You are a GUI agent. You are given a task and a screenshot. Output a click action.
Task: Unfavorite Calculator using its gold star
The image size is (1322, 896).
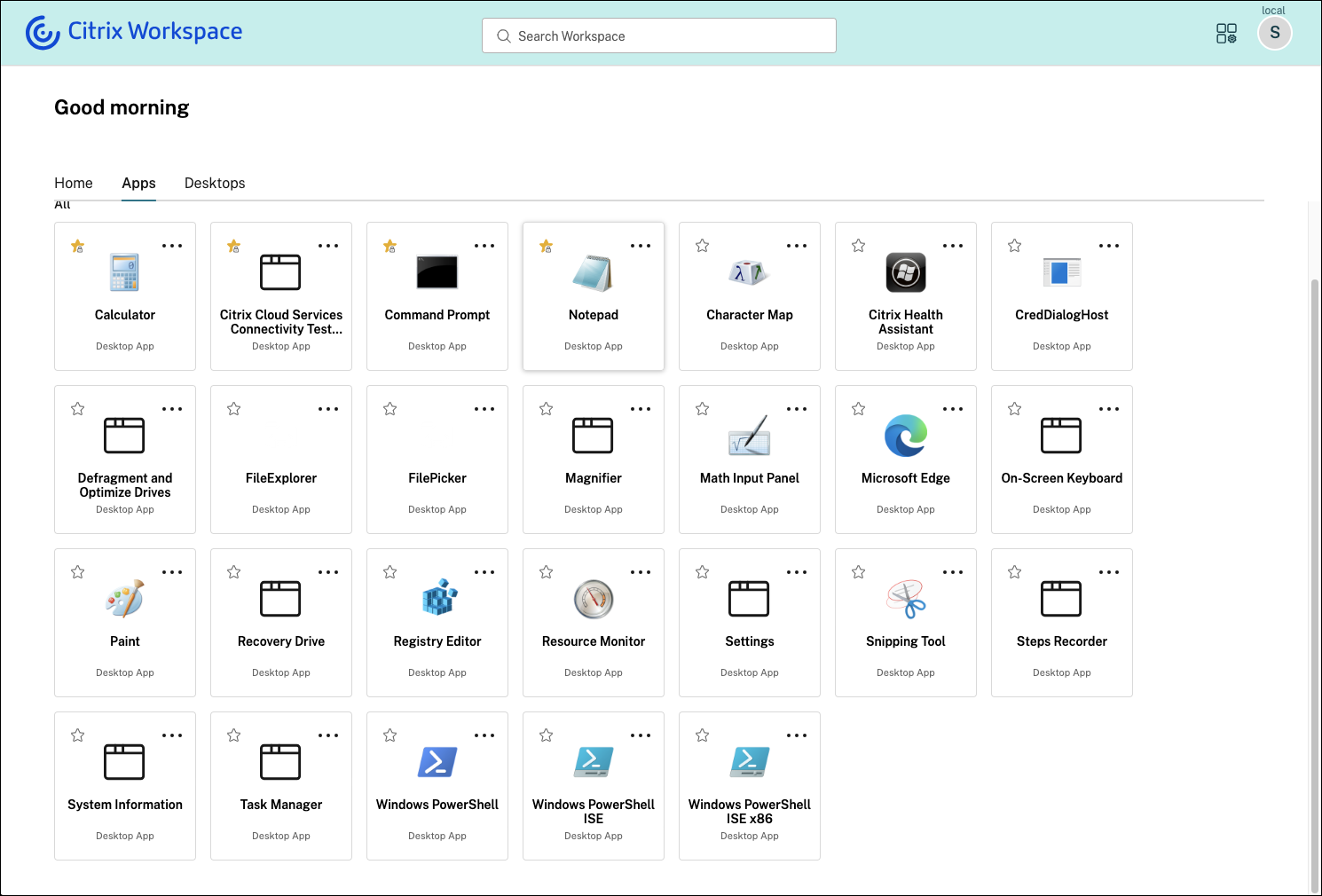pos(78,246)
